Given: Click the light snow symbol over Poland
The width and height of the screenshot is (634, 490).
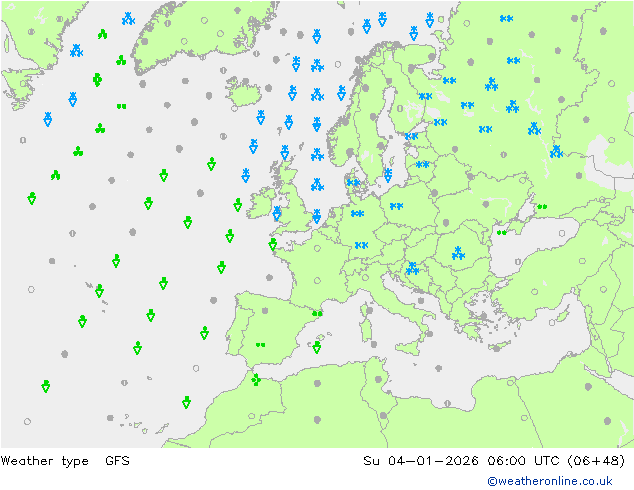Looking at the screenshot, I should click(x=396, y=206).
